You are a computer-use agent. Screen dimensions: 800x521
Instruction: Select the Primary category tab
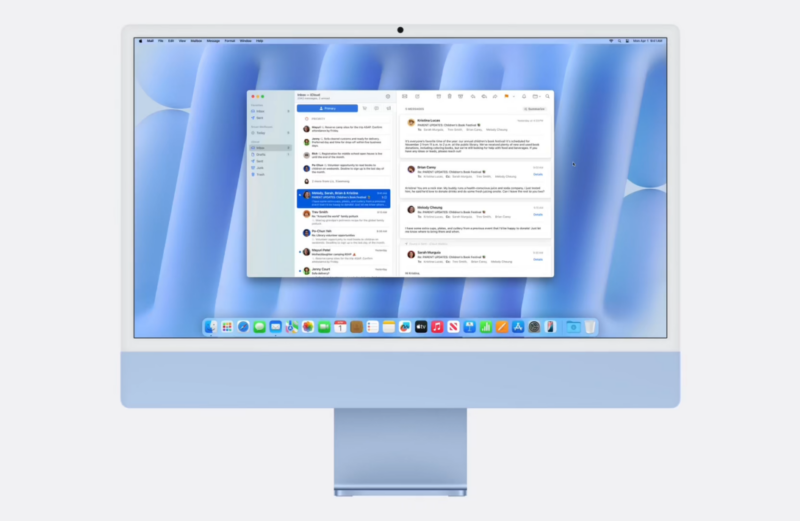point(327,108)
